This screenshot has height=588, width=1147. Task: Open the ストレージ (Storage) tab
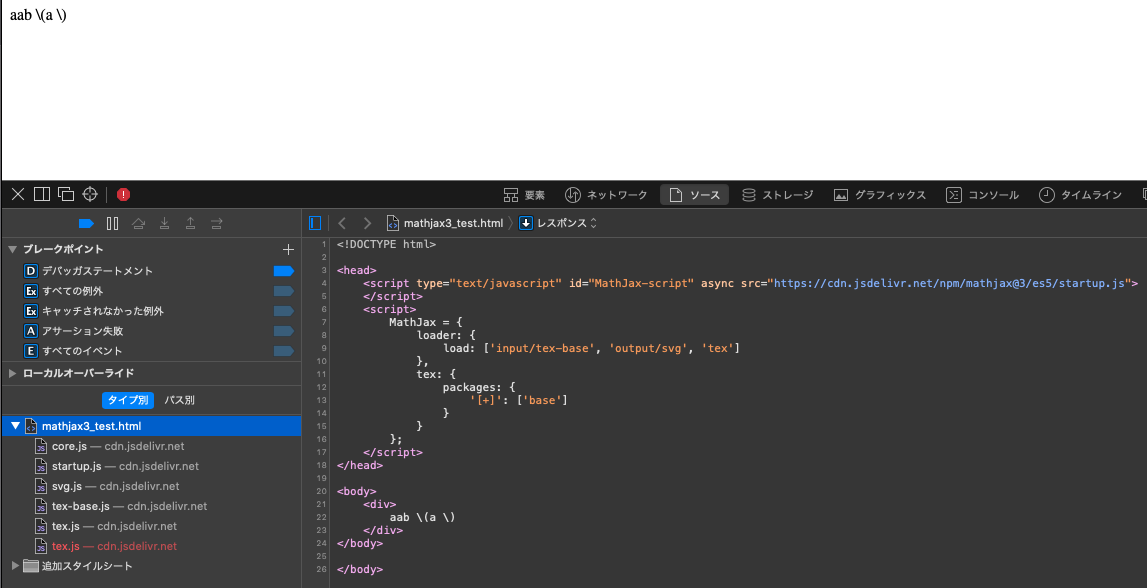778,195
